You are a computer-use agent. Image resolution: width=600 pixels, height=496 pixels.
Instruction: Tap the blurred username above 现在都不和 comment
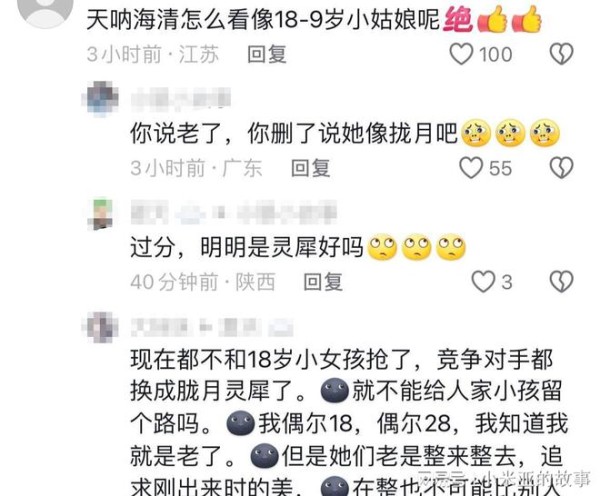pyautogui.click(x=212, y=327)
